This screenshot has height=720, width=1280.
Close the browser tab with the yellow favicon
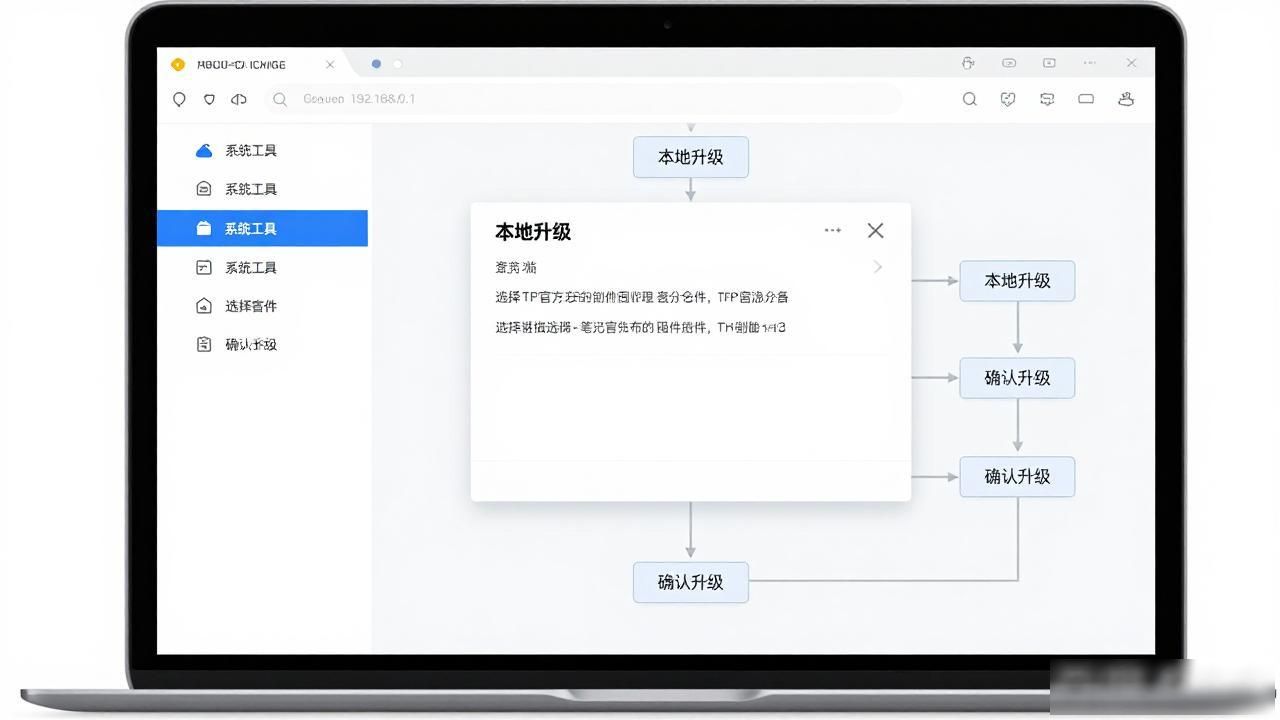pyautogui.click(x=330, y=64)
